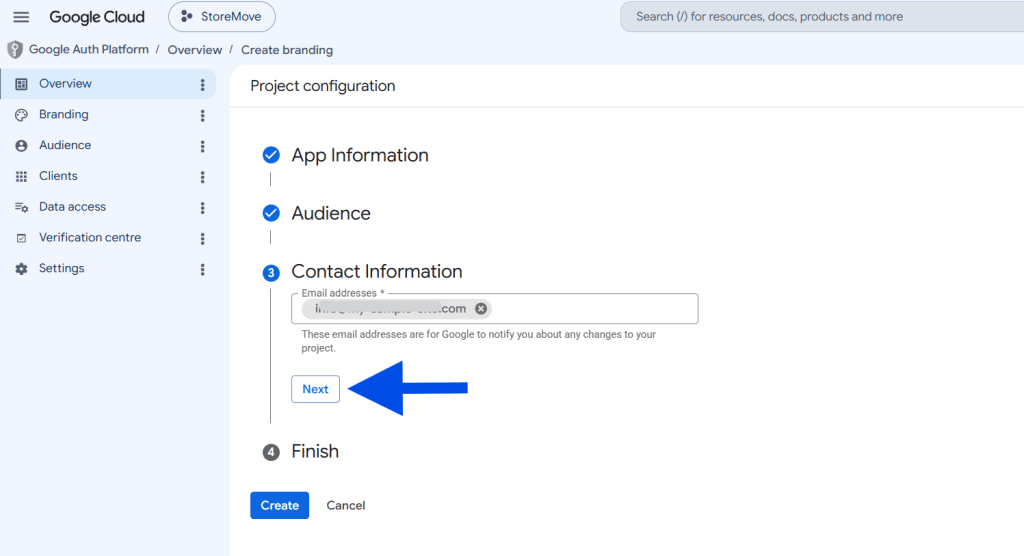Click the Data access icon
The width and height of the screenshot is (1024, 556).
pos(22,207)
